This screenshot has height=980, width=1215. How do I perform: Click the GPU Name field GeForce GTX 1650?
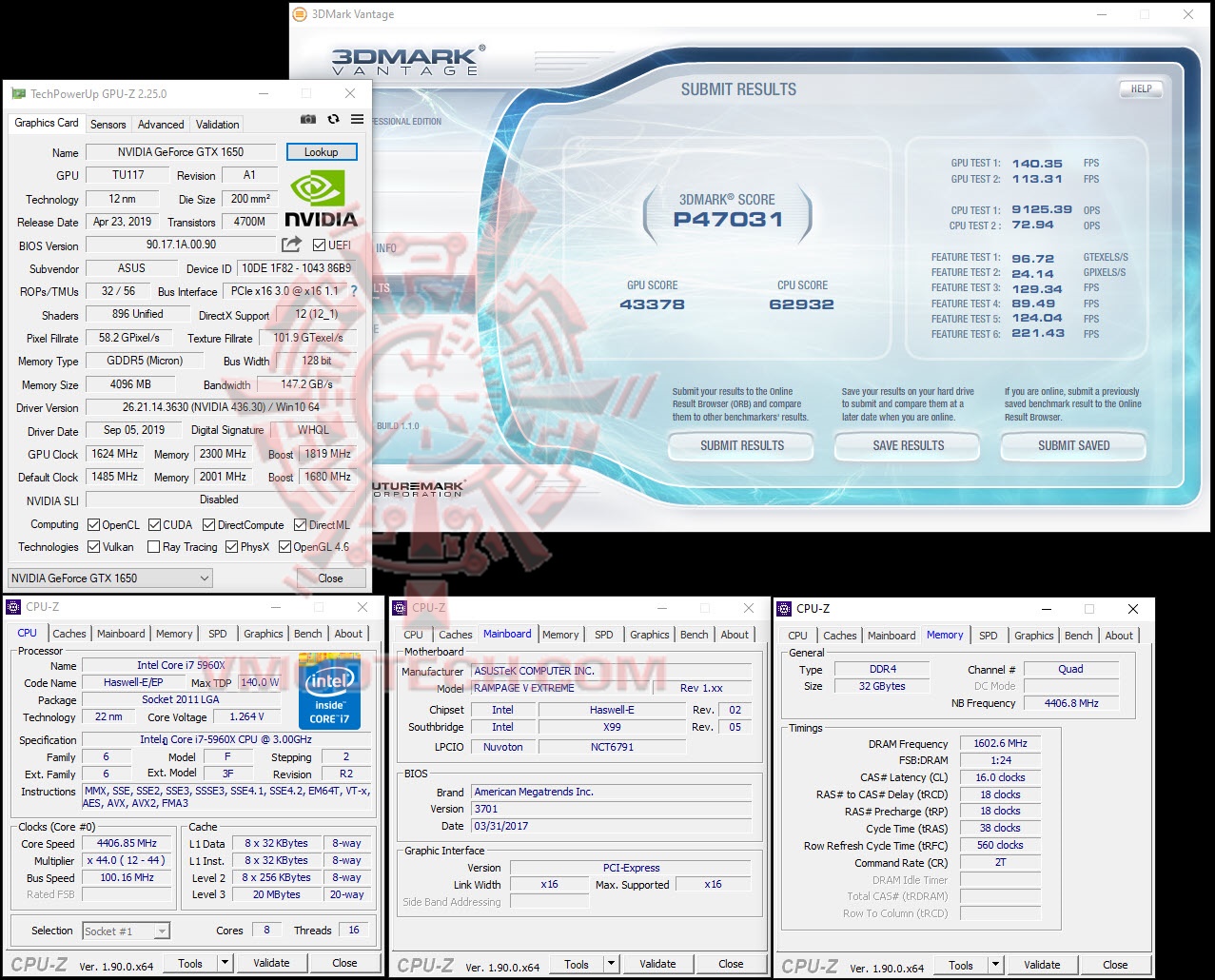(x=181, y=152)
